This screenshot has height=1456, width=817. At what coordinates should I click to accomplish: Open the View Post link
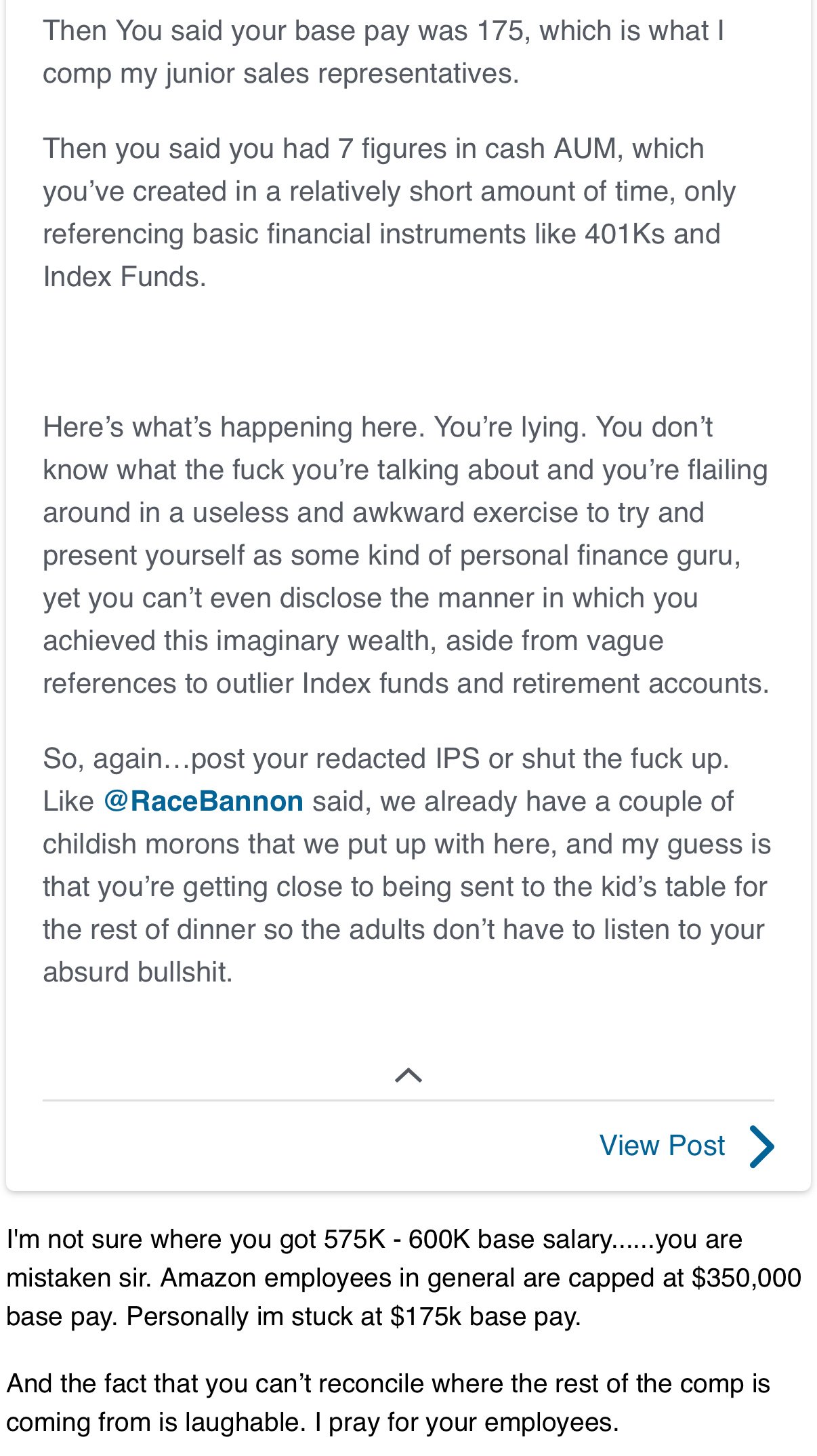pyautogui.click(x=662, y=1146)
